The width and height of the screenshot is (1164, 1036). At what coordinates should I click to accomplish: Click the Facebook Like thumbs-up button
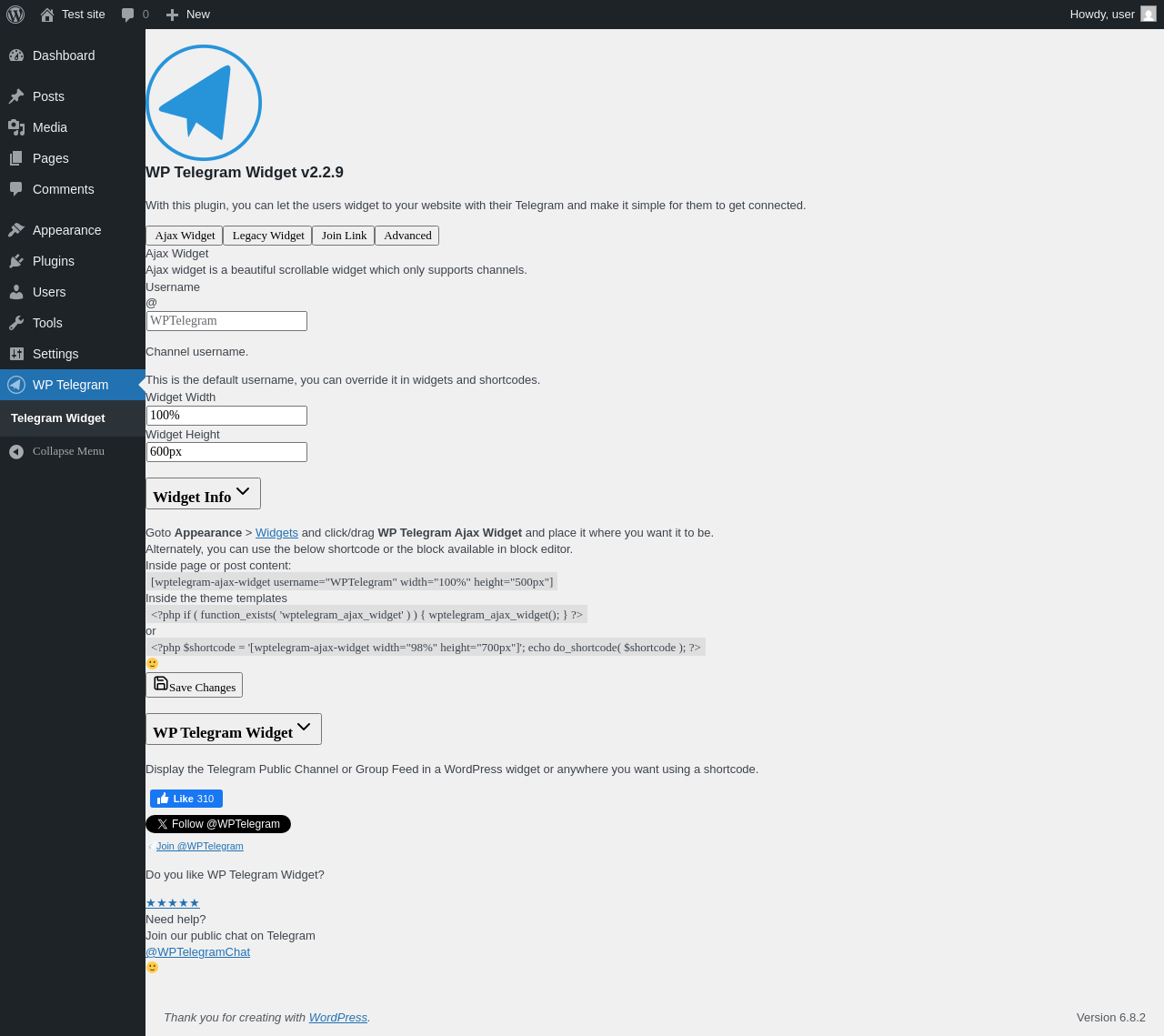tap(186, 799)
